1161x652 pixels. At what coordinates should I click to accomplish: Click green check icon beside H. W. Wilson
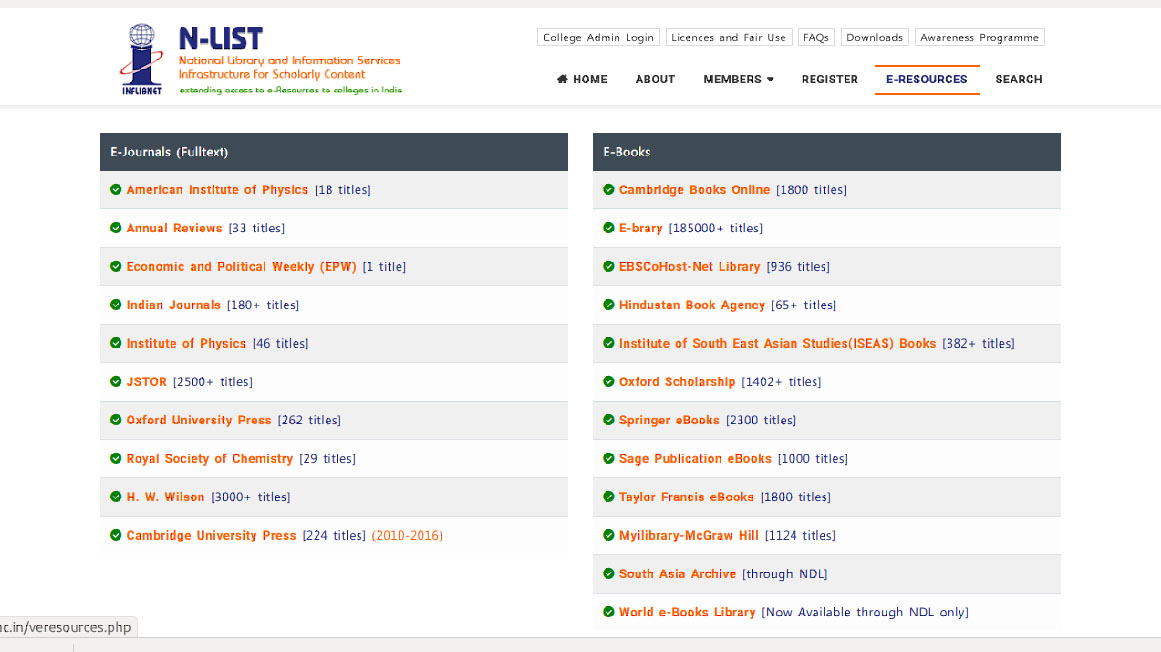(x=116, y=497)
